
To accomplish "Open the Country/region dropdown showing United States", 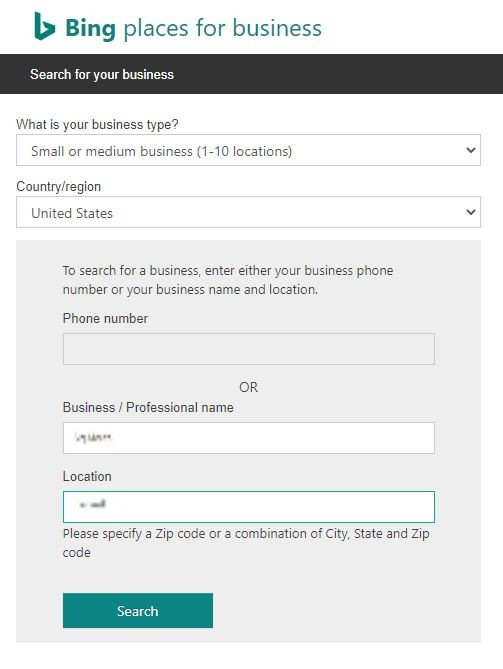I will pos(248,212).
